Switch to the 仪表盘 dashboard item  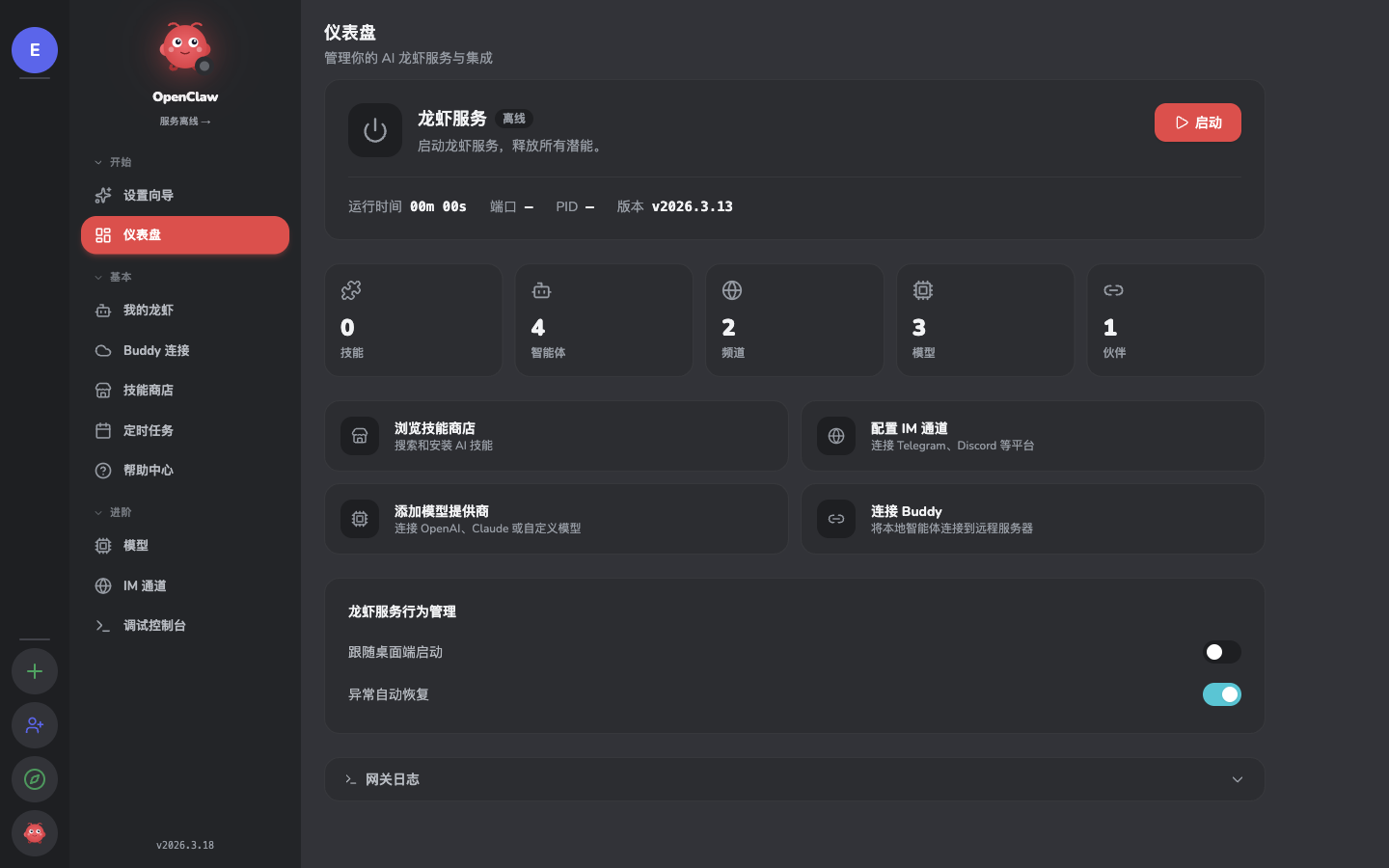[x=141, y=234]
